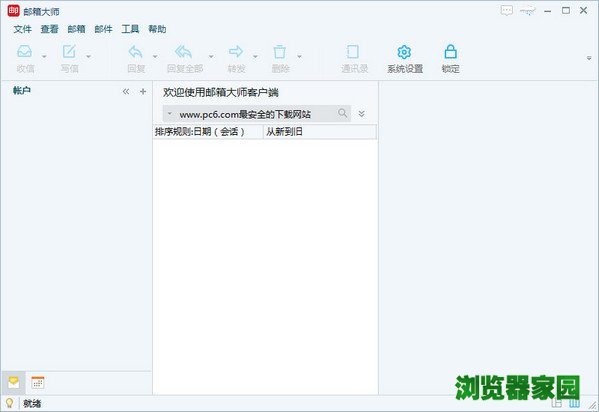599x412 pixels.
Task: Click the 删除 trash icon
Action: coord(280,52)
